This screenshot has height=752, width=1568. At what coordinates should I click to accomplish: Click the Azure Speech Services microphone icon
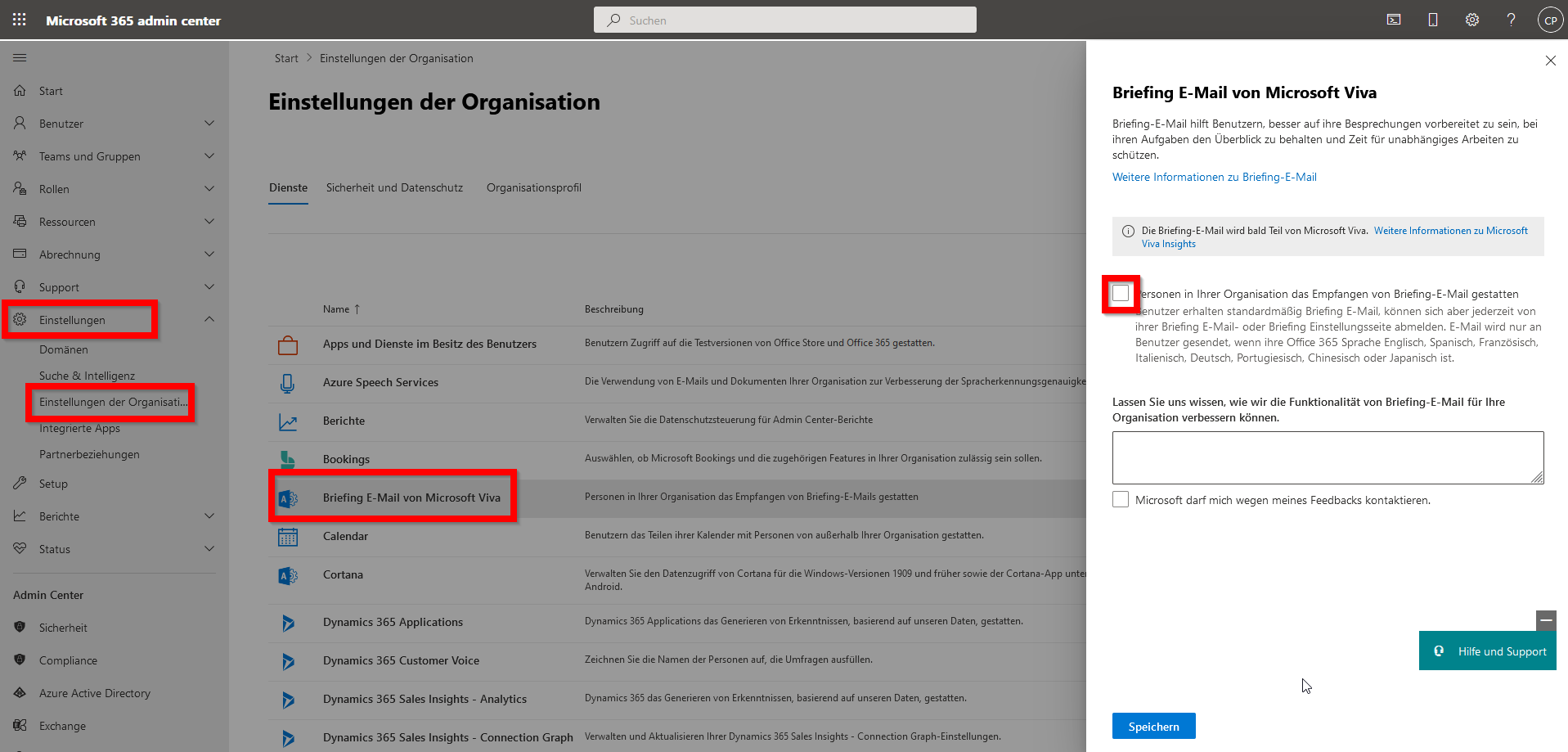287,383
